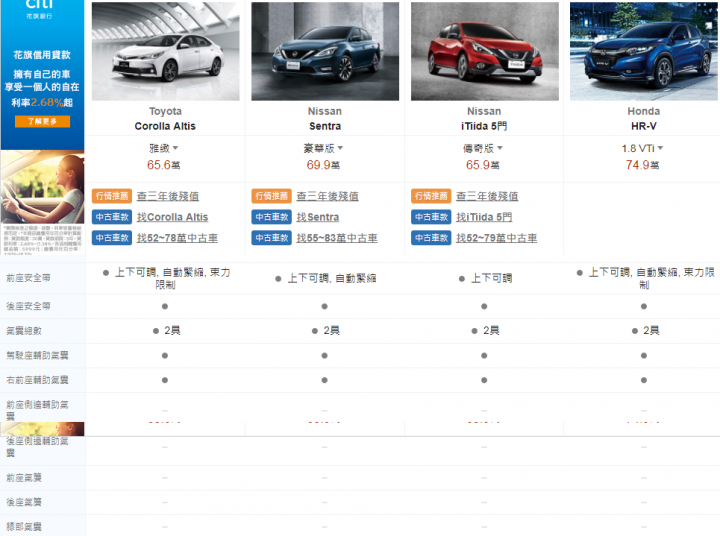Click the Honda brand name above HR-V

pos(644,111)
